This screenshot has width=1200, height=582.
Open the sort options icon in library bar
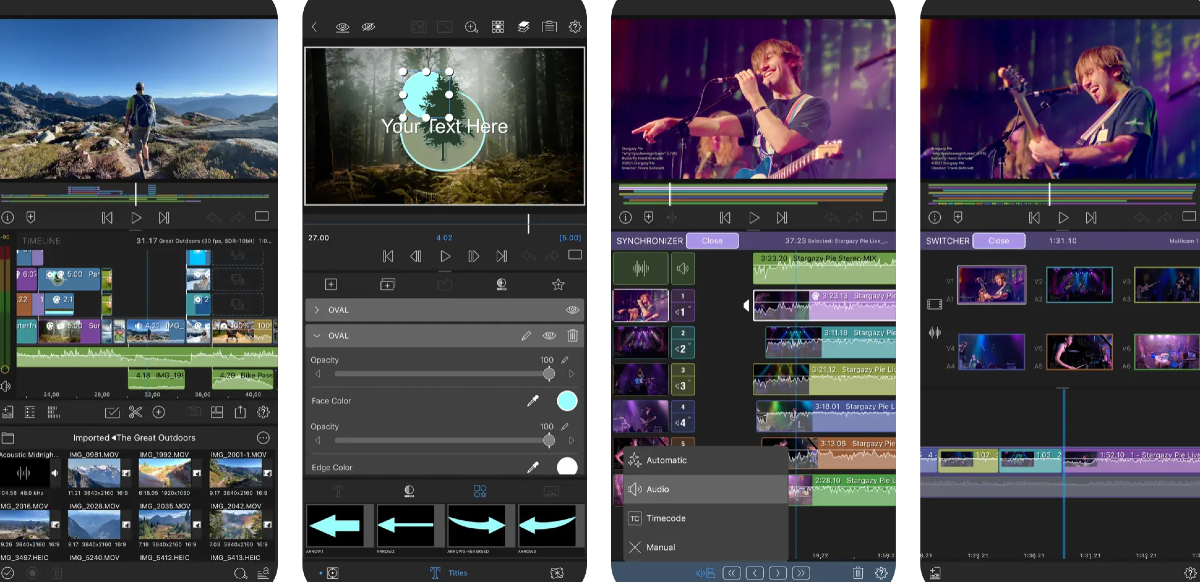coord(264,573)
